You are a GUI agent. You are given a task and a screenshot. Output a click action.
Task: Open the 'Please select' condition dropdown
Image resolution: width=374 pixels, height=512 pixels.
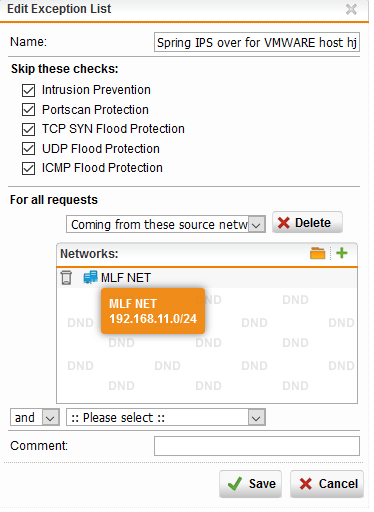pos(166,417)
